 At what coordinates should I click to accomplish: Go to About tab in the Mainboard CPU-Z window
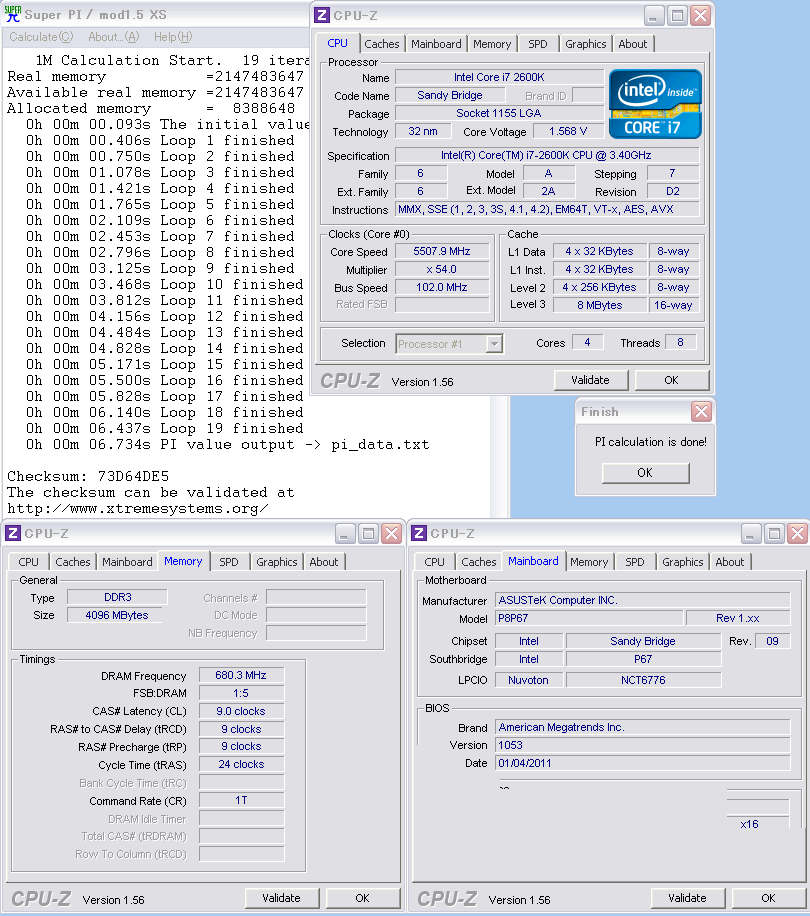click(x=730, y=562)
